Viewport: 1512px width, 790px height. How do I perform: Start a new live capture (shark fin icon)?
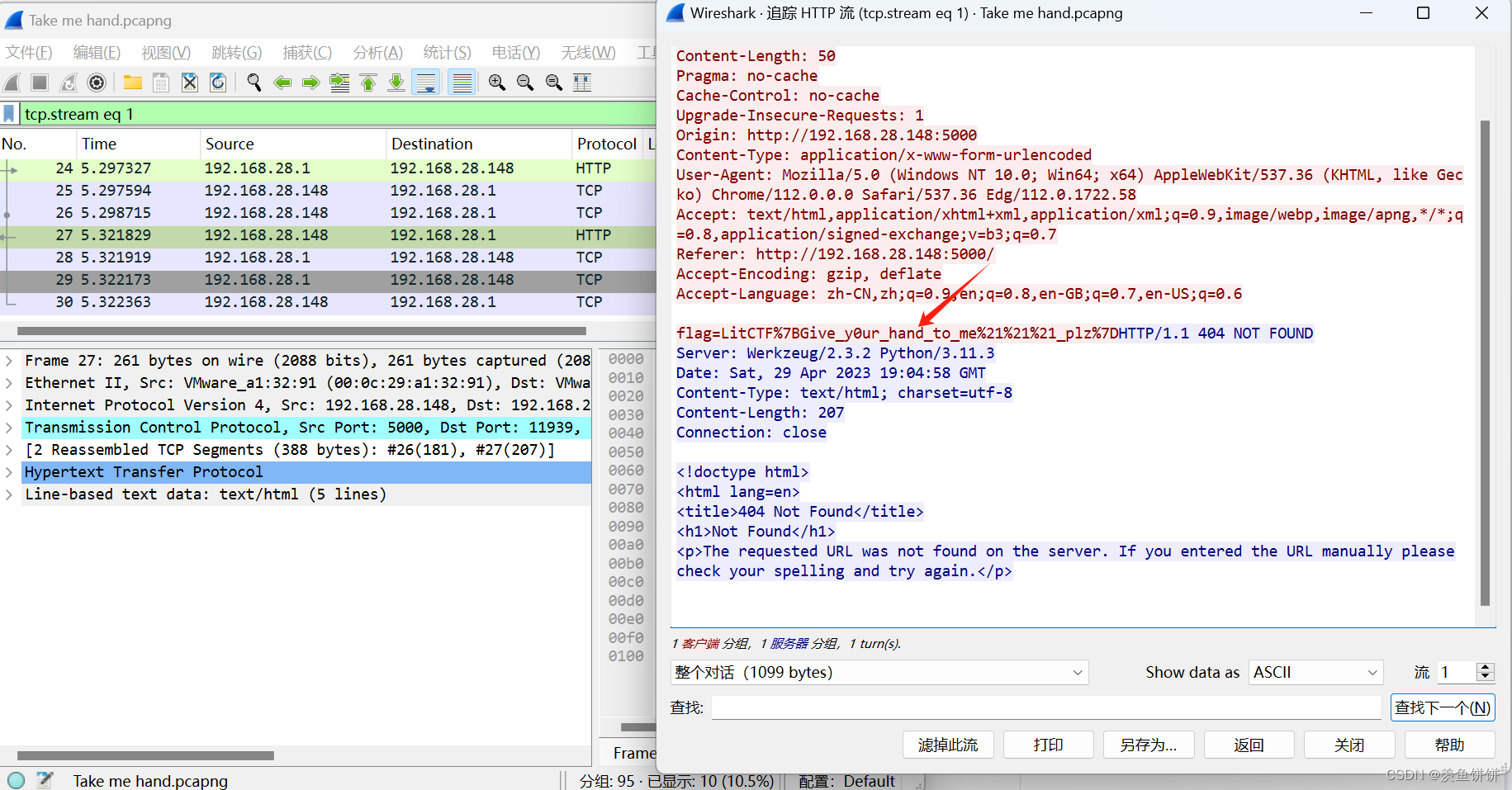tap(12, 83)
